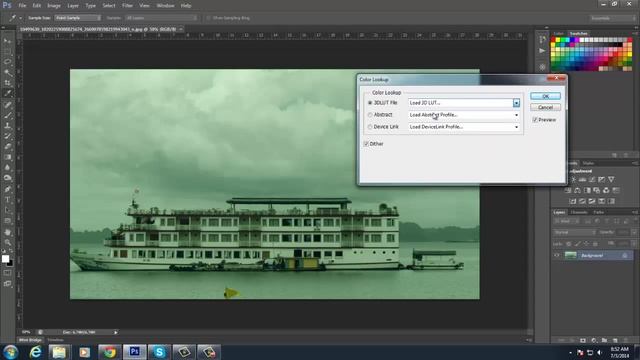Toggle Quick Mask mode
Viewport: 640px width, 360px height.
(7, 273)
